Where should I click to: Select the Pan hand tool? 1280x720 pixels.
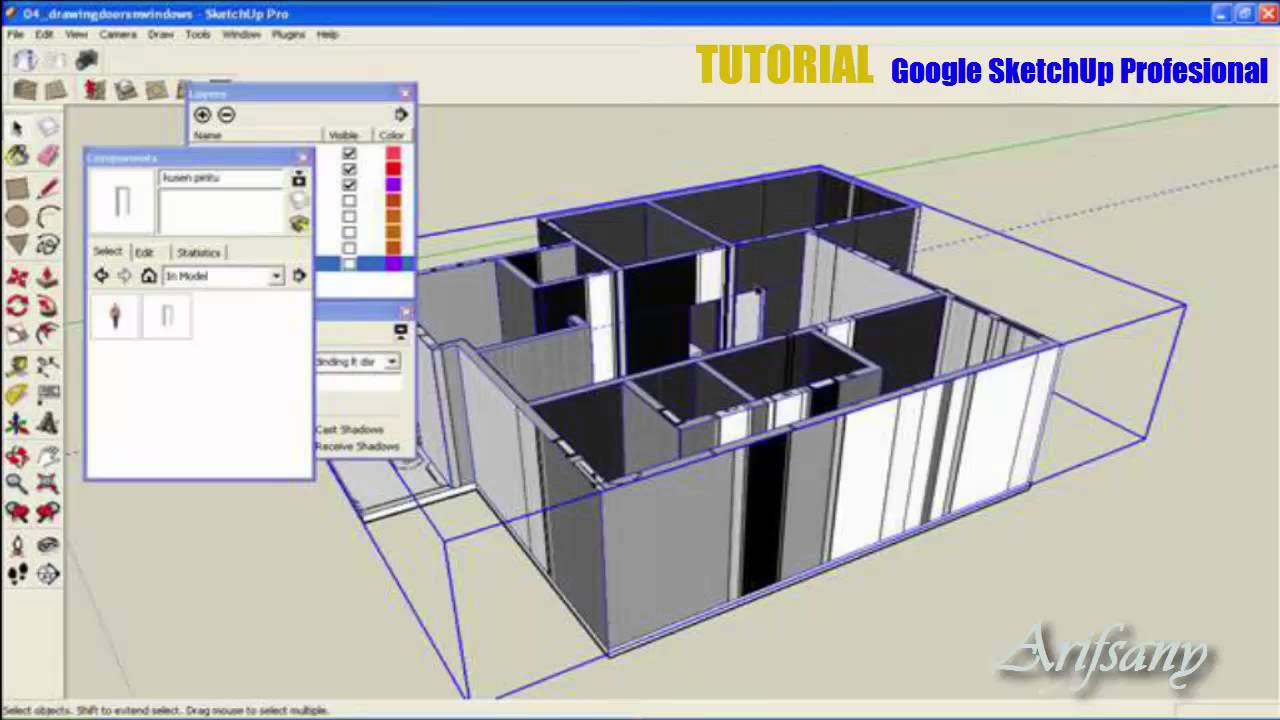coord(48,456)
